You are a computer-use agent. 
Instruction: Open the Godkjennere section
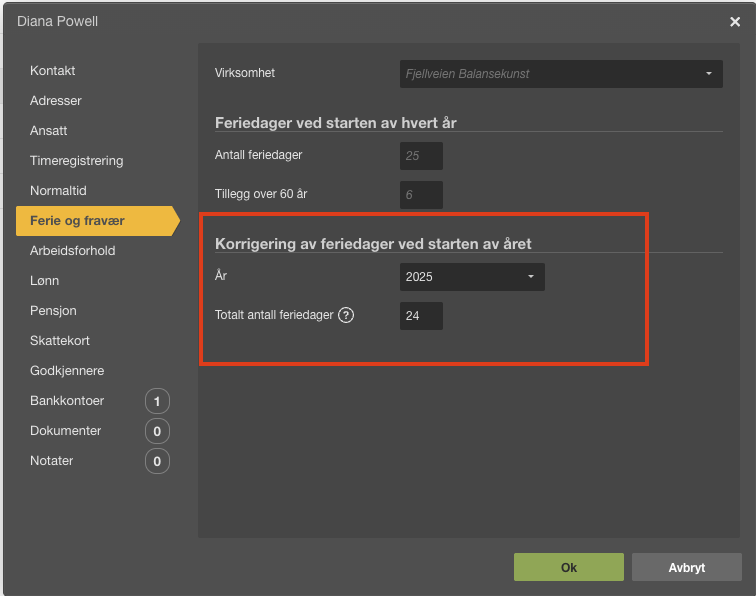pyautogui.click(x=67, y=370)
